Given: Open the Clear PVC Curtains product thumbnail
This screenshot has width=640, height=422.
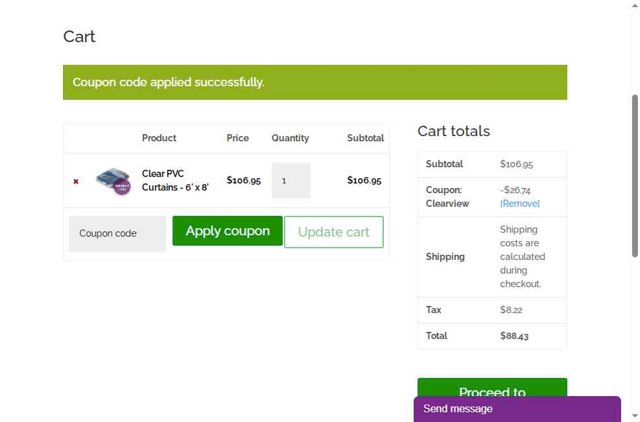Looking at the screenshot, I should tap(113, 181).
